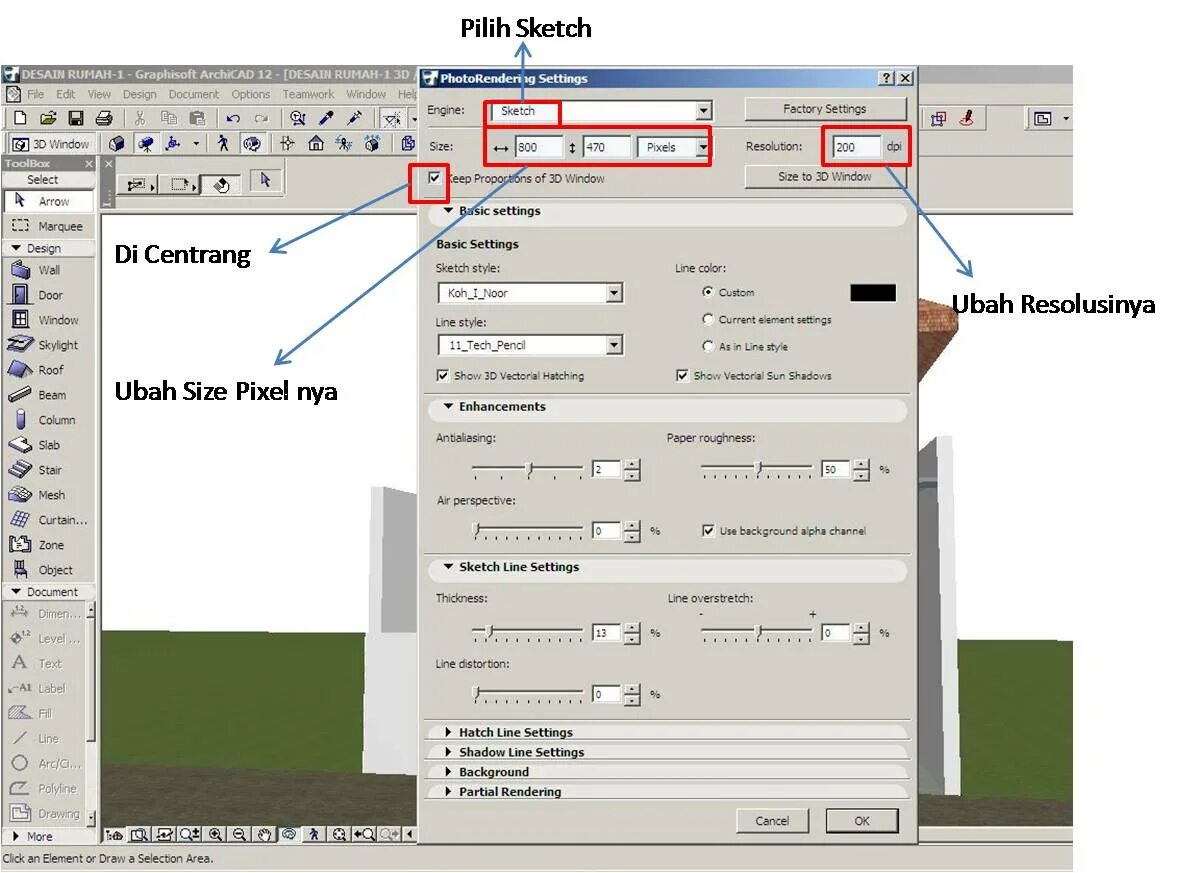Select the Mesh tool
This screenshot has height=873, width=1177.
(x=49, y=495)
